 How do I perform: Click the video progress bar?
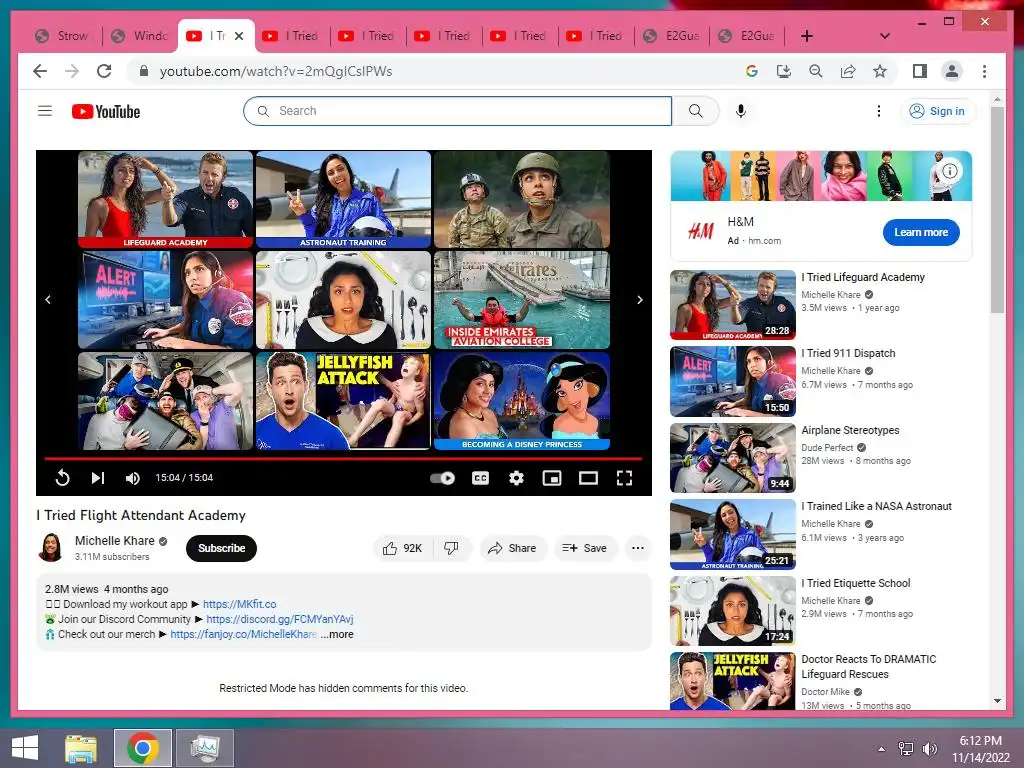(x=344, y=459)
